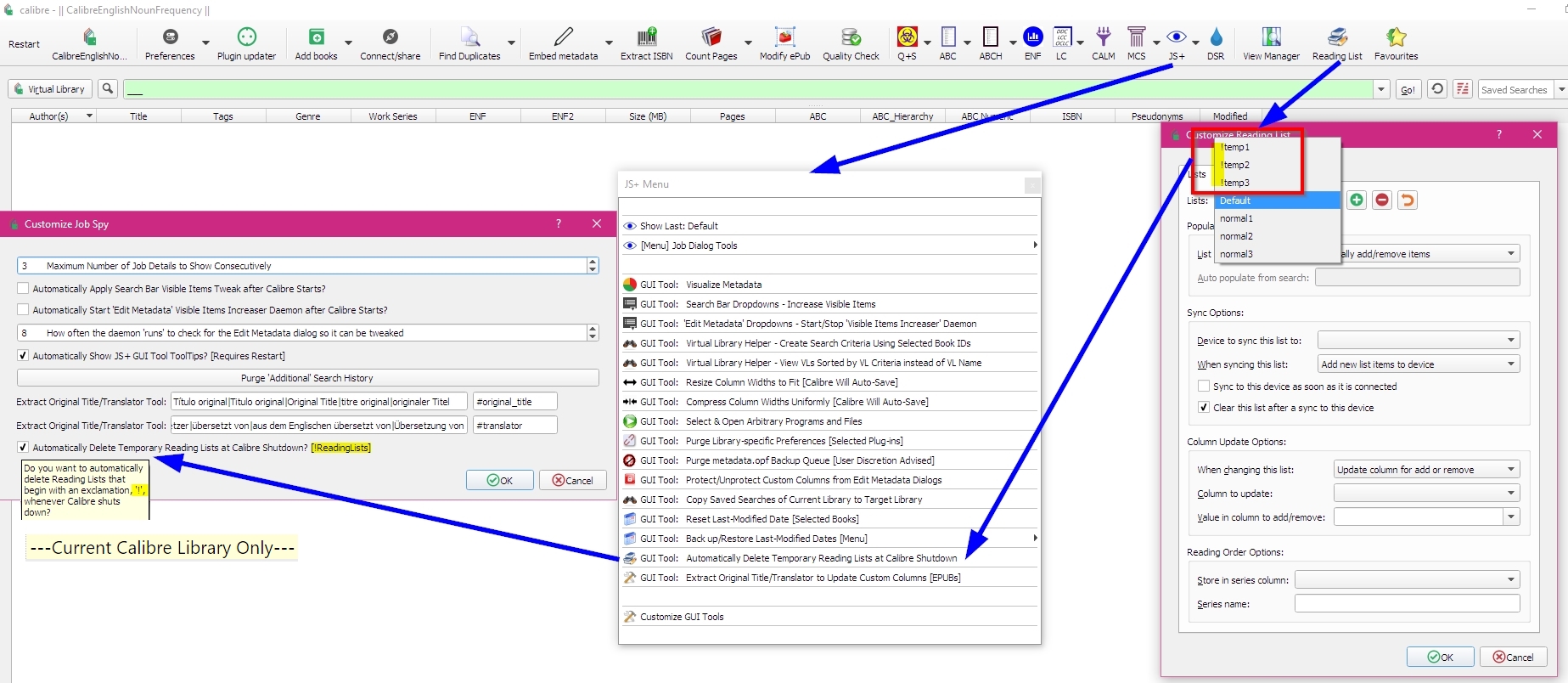
Task: Open the When changing this list dropdown
Action: tap(1427, 470)
